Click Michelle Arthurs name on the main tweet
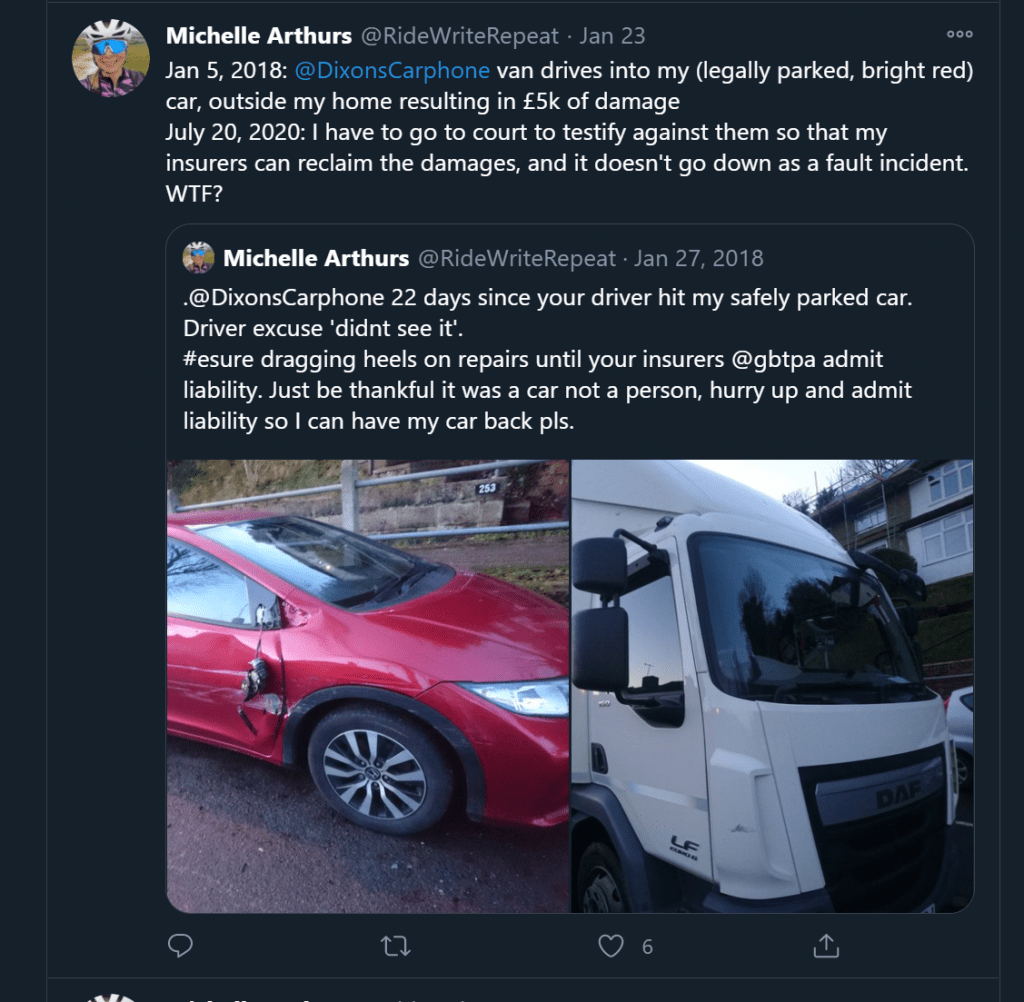Viewport: 1024px width, 1002px height. point(258,36)
